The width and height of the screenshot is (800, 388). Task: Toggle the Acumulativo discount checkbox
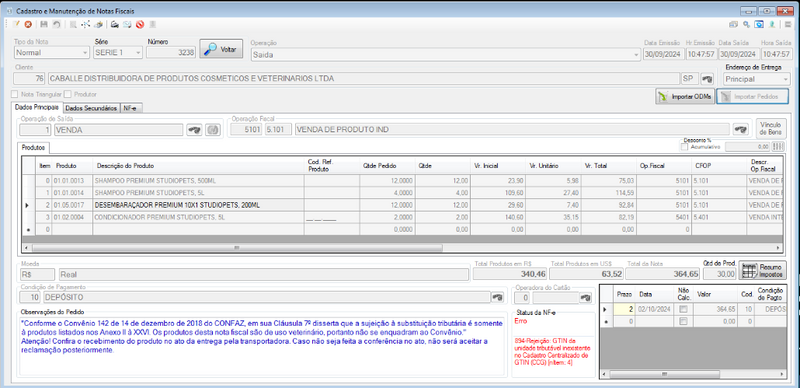[x=685, y=147]
